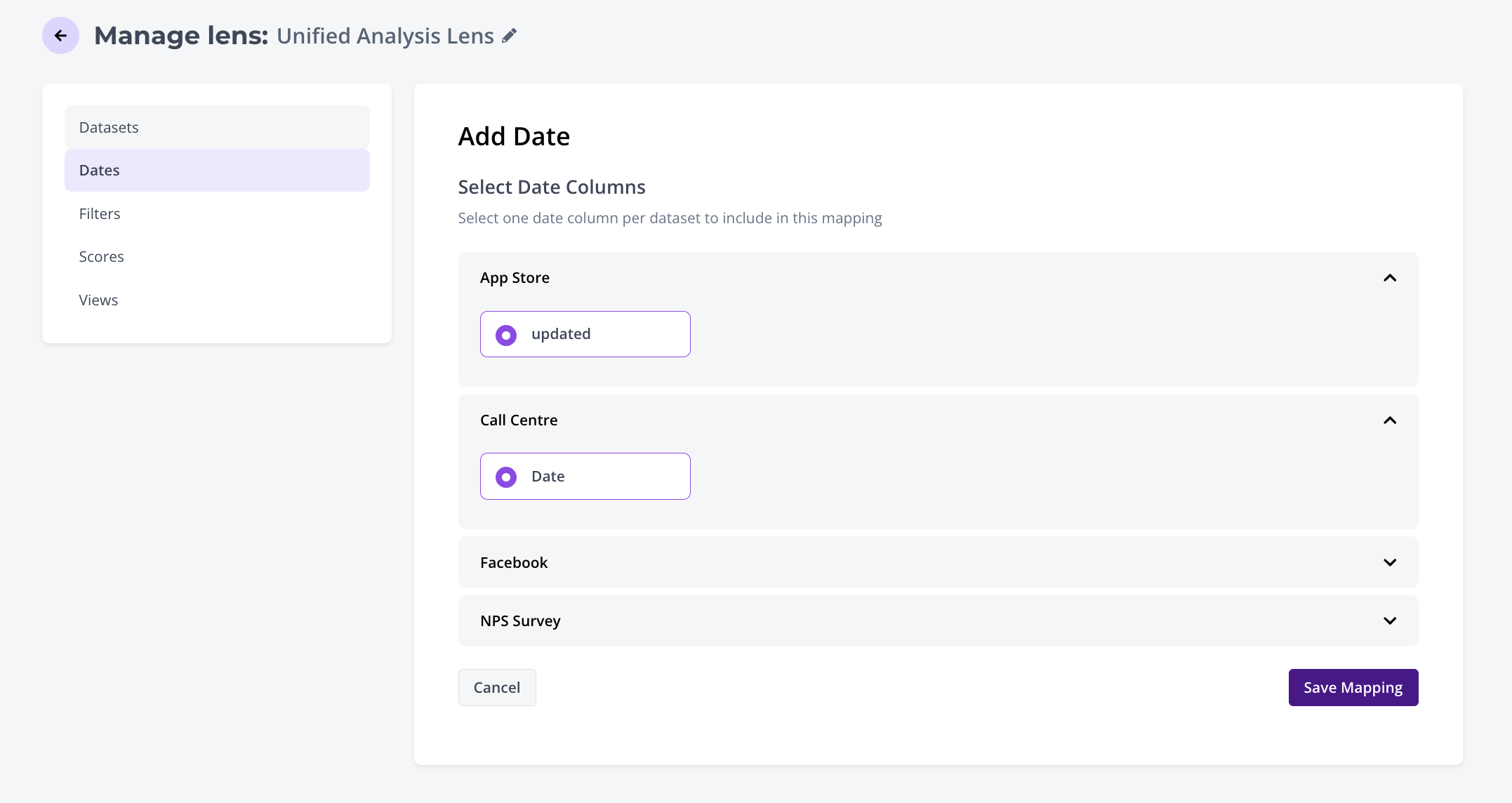Collapse the App Store section chevron
The image size is (1512, 803).
tap(1389, 278)
